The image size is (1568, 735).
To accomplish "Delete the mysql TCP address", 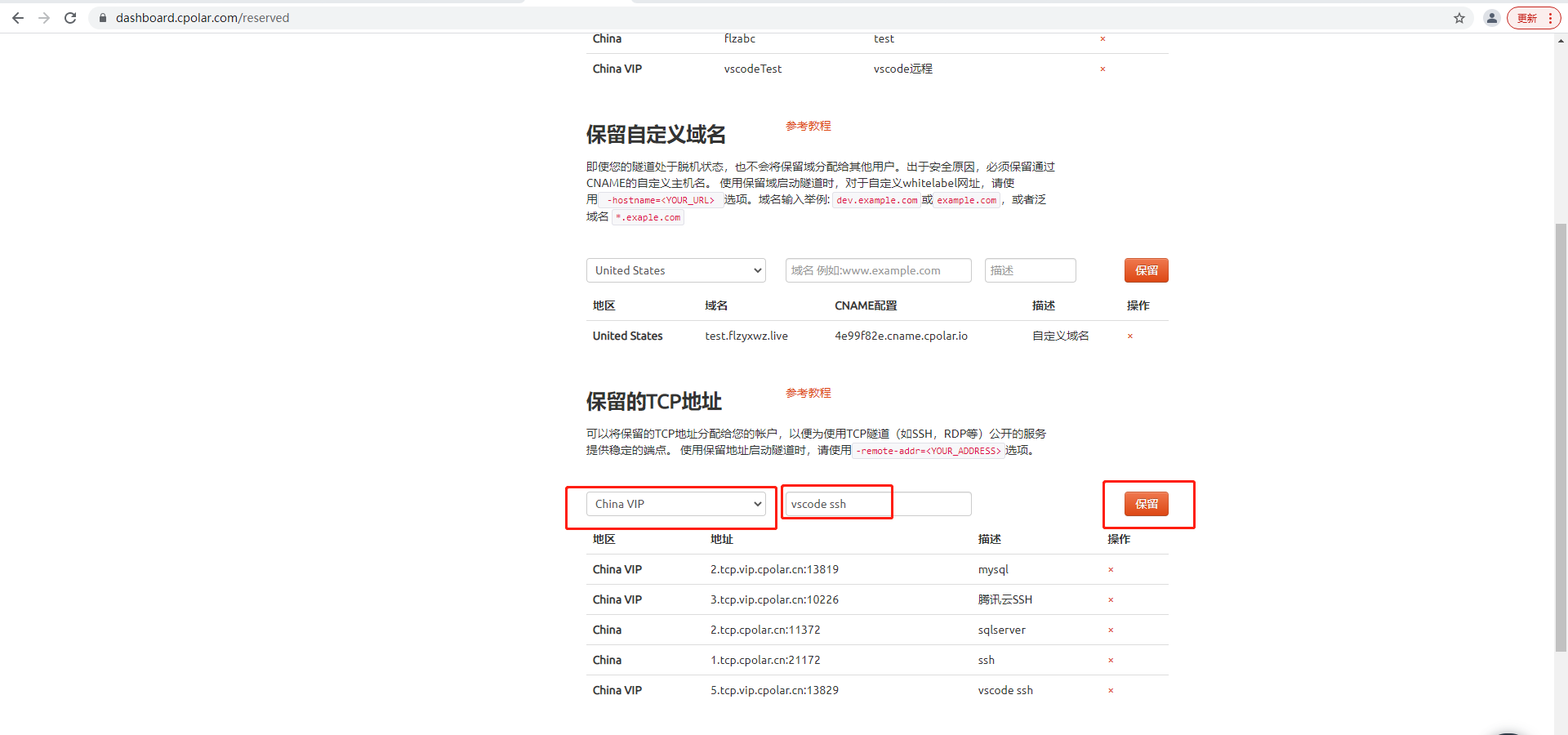I will pos(1111,570).
